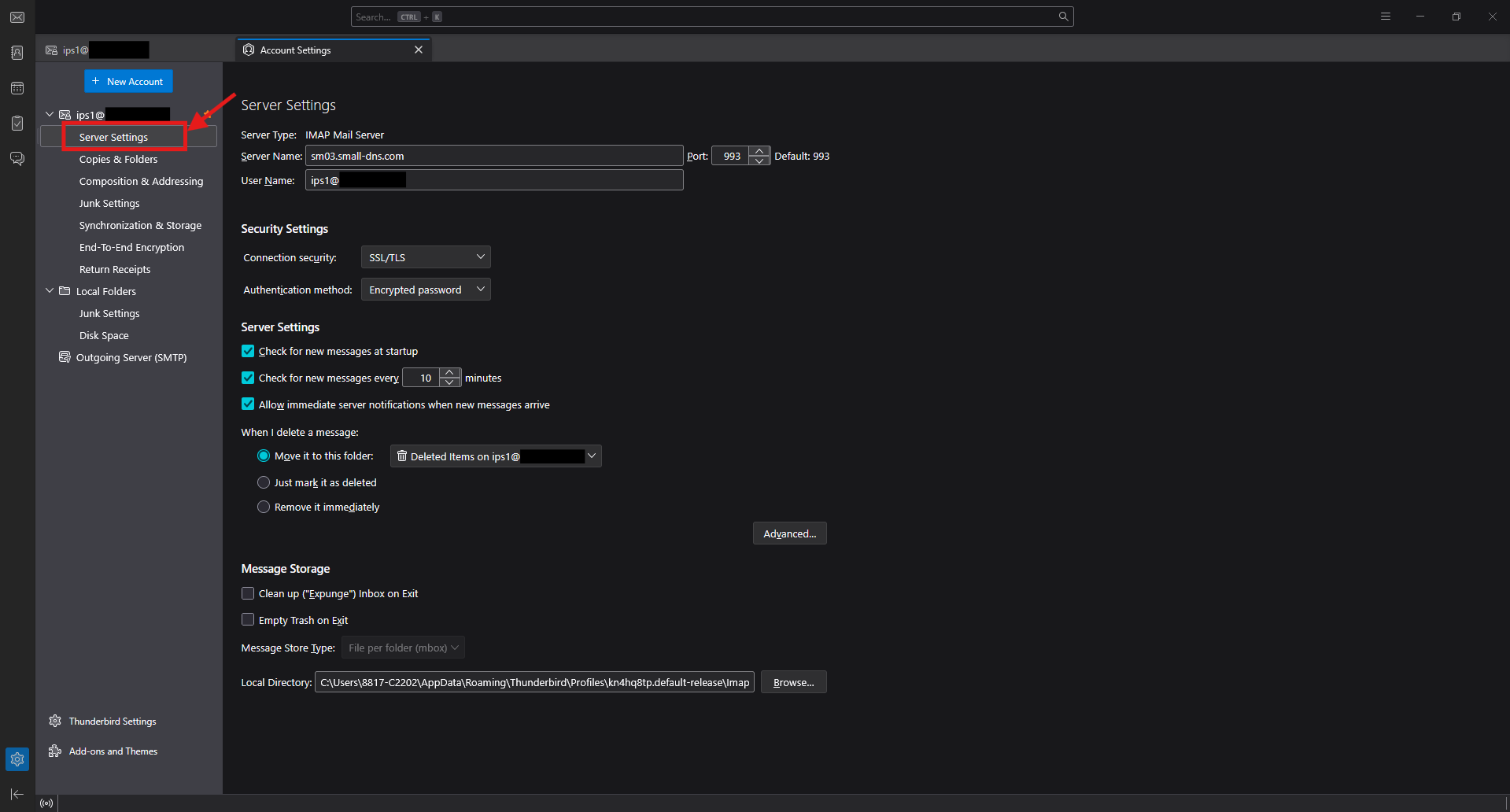
Task: Click the Settings gear icon in sidebar
Action: pyautogui.click(x=17, y=759)
